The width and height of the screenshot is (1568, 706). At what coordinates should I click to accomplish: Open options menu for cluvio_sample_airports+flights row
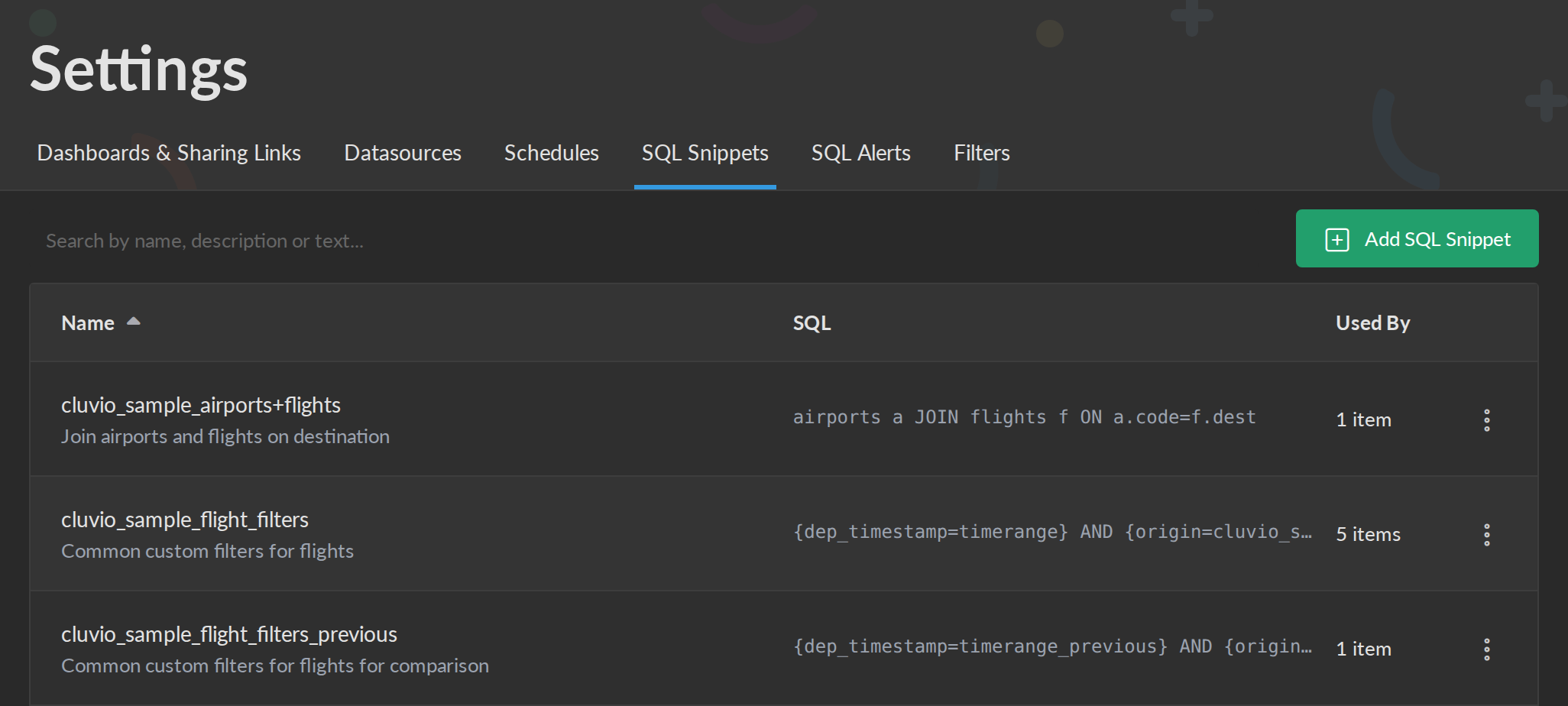coord(1486,419)
